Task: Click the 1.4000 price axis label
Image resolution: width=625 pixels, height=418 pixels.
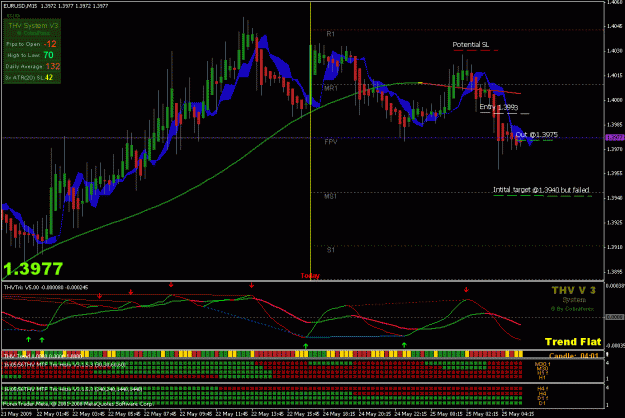Action: click(615, 100)
